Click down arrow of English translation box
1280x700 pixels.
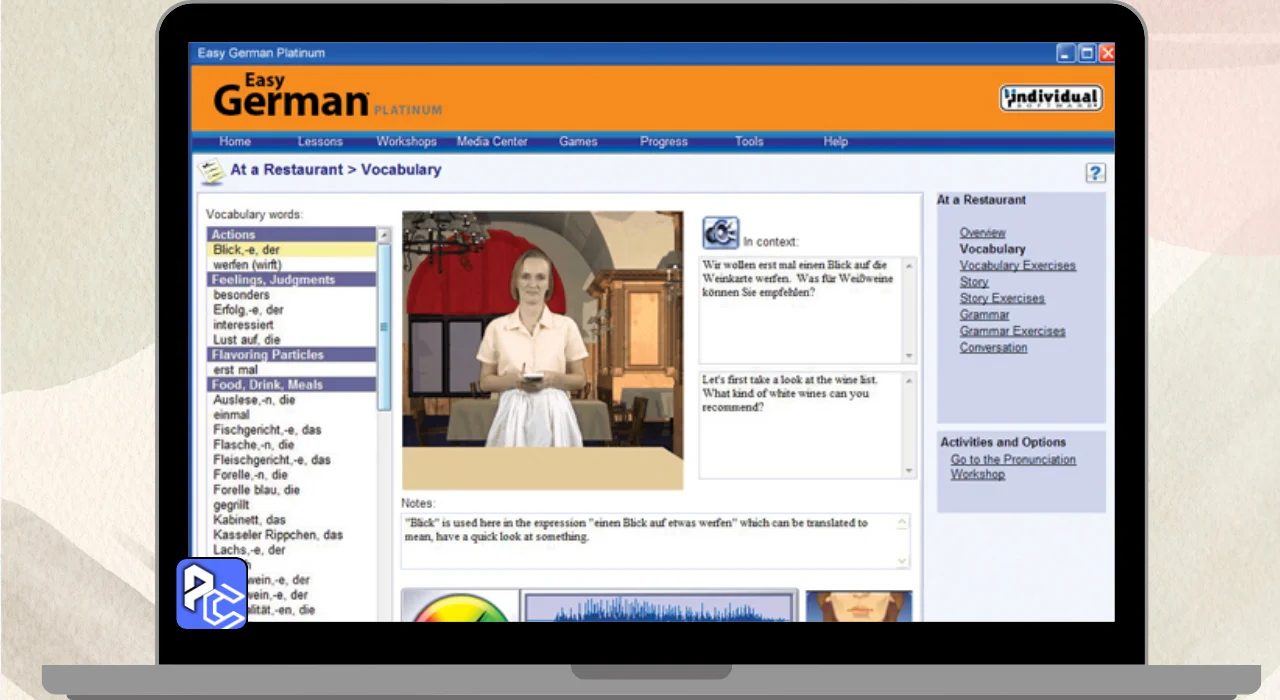(x=909, y=471)
